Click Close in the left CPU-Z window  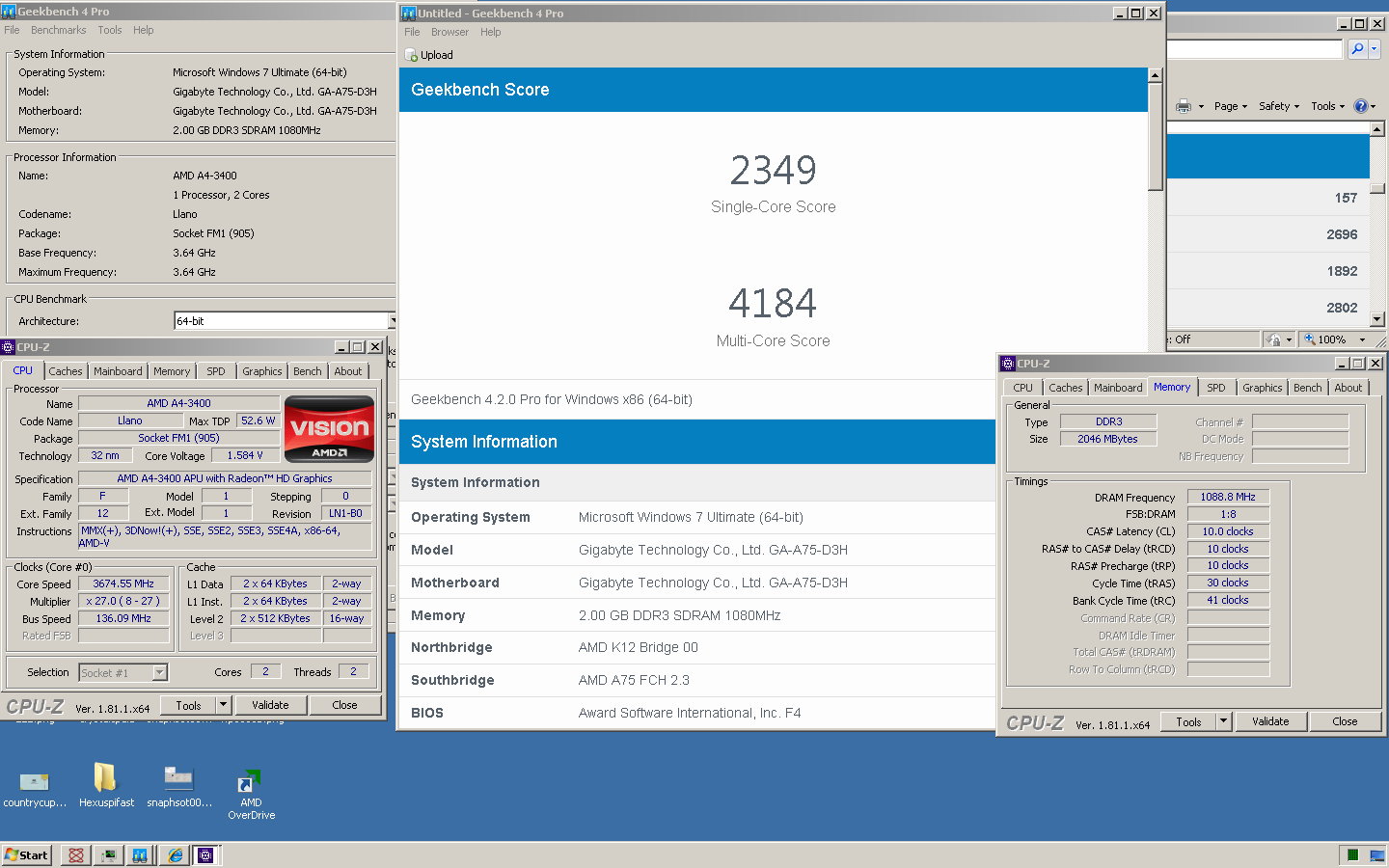coord(344,705)
